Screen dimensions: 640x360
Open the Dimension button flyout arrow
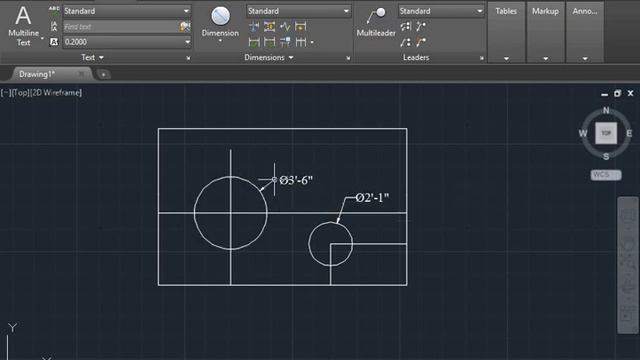click(x=220, y=41)
